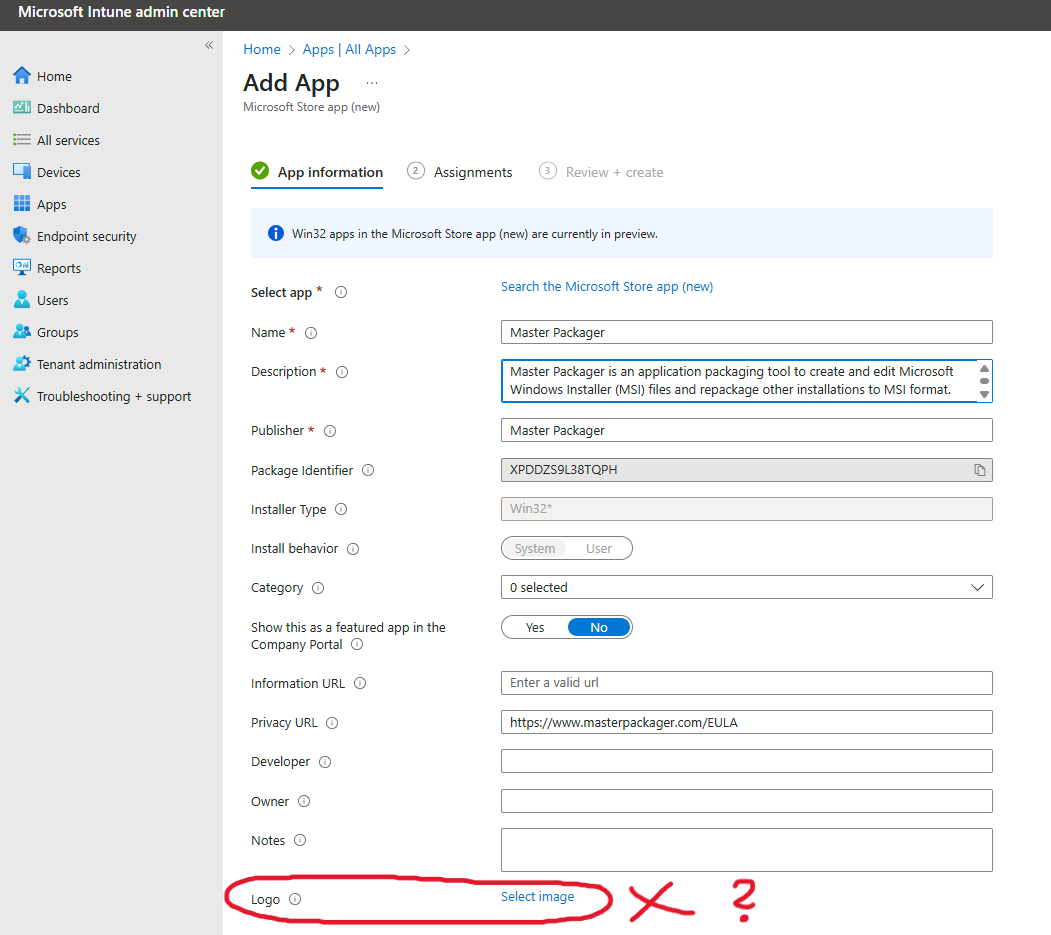Click the Description text area

pyautogui.click(x=746, y=381)
